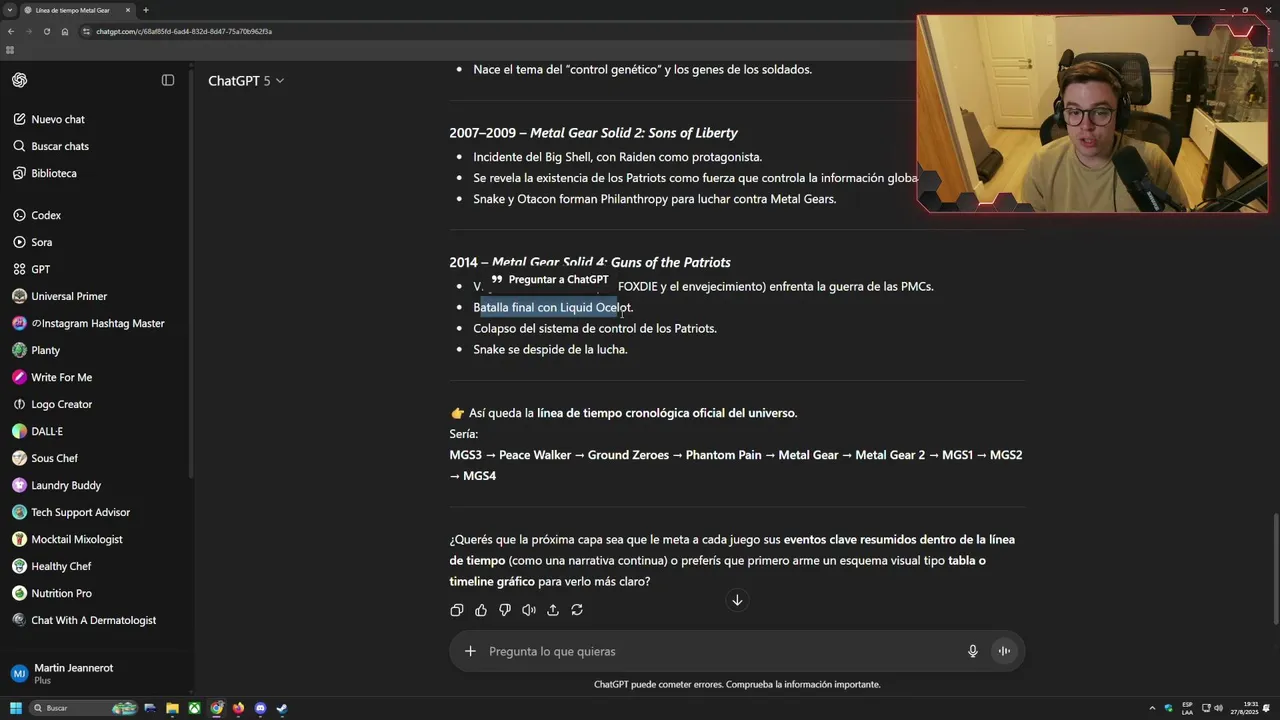The height and width of the screenshot is (720, 1280).
Task: Share the response with the share icon
Action: 553,610
